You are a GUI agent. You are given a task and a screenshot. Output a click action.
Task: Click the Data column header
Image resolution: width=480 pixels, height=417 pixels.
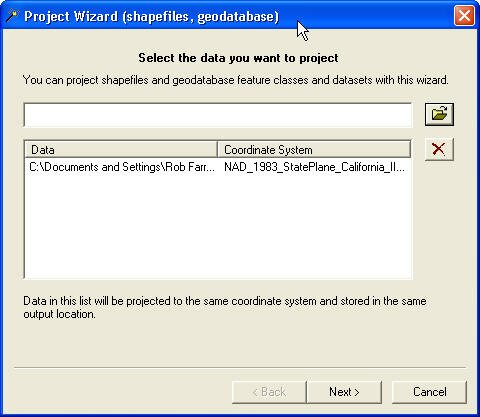click(x=121, y=149)
